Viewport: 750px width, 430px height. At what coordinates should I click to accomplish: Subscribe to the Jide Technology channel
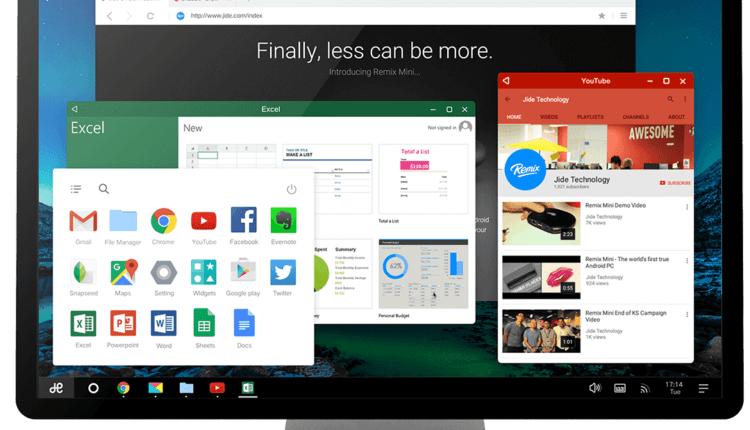(675, 183)
